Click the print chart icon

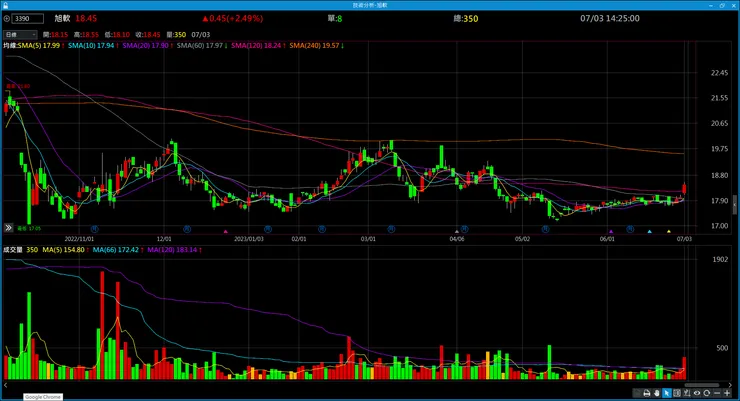pyautogui.click(x=647, y=393)
